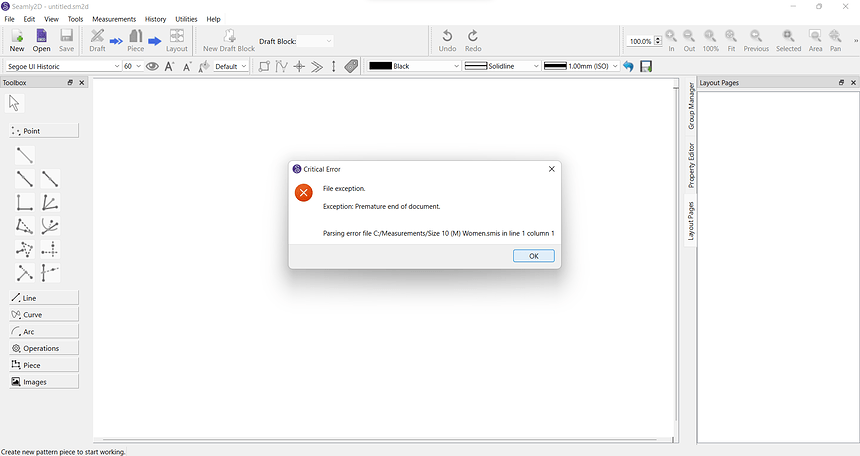Switch to the Property Editor side tab
Screen dimensions: 860x456
690,166
